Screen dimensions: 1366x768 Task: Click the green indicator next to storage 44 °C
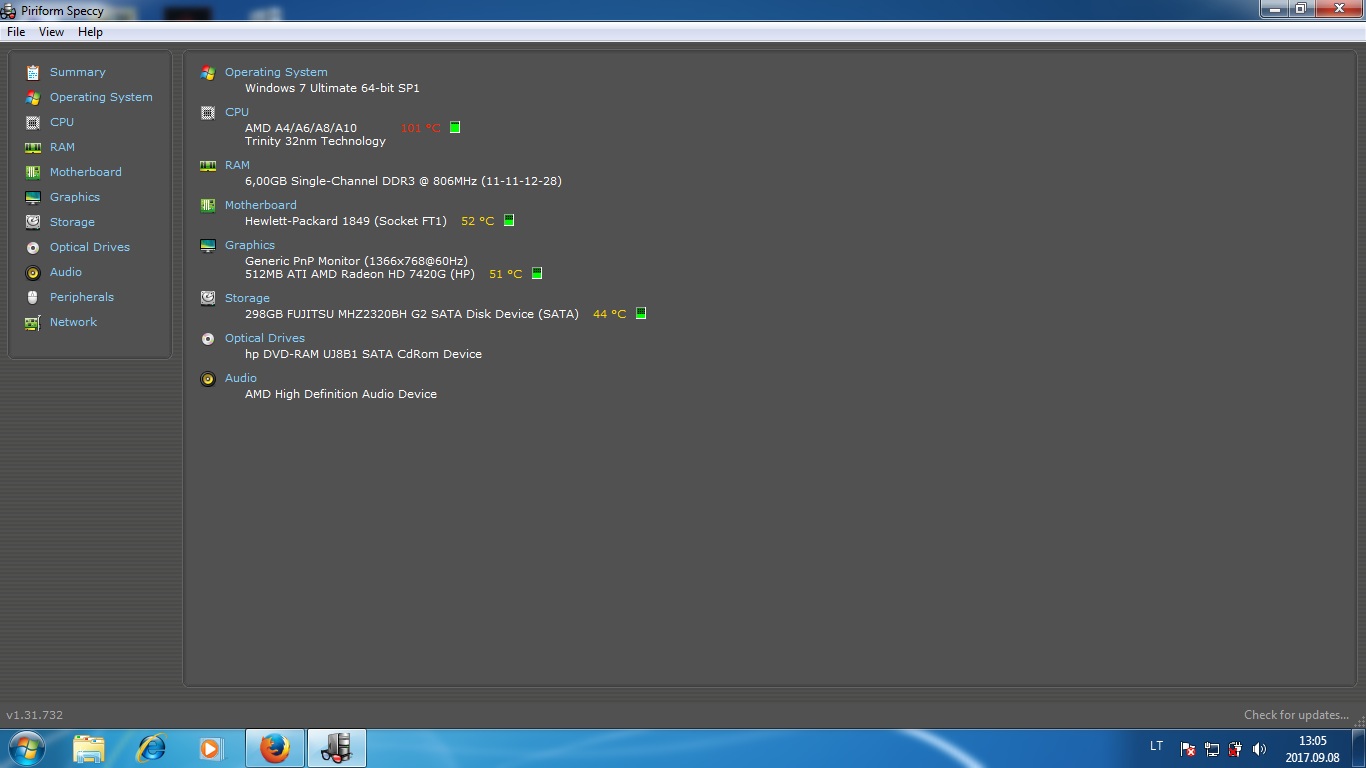(641, 313)
